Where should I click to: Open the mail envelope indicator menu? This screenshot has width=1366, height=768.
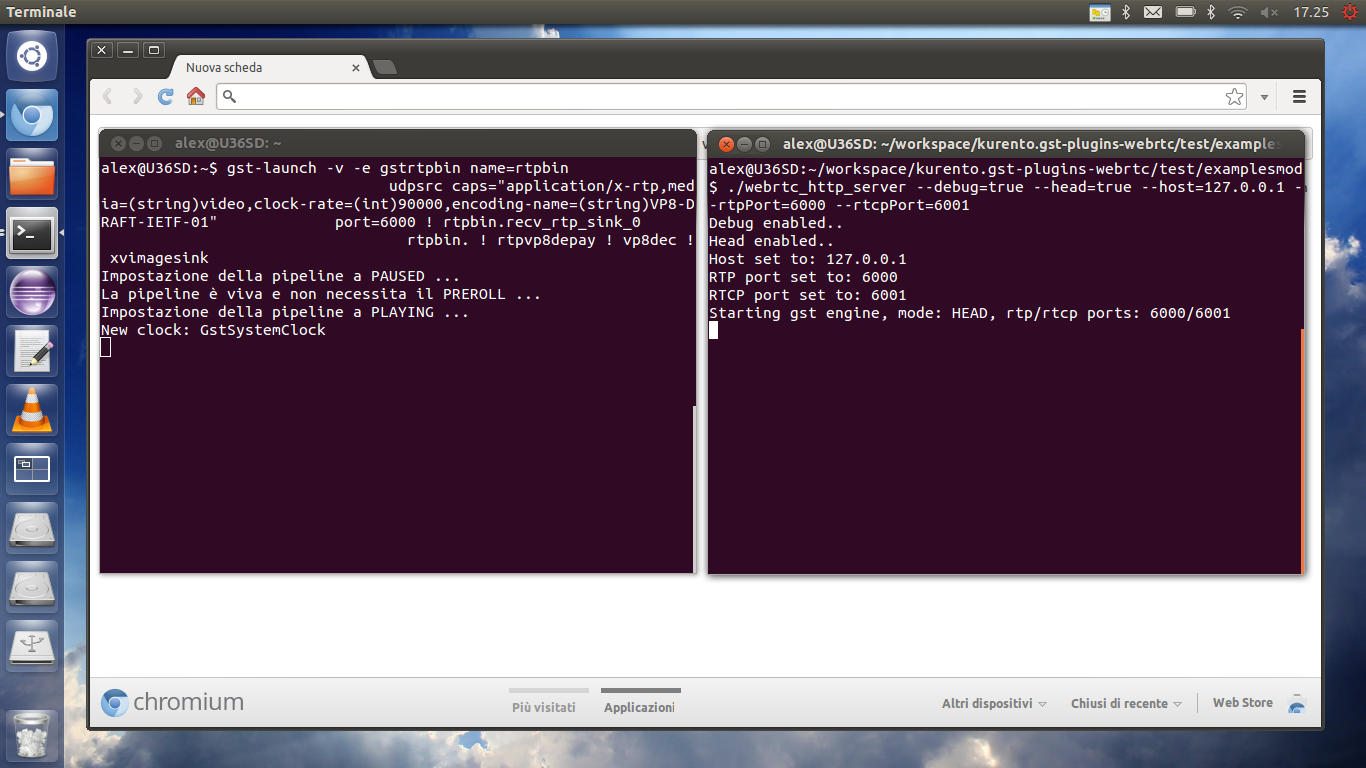pos(1153,12)
